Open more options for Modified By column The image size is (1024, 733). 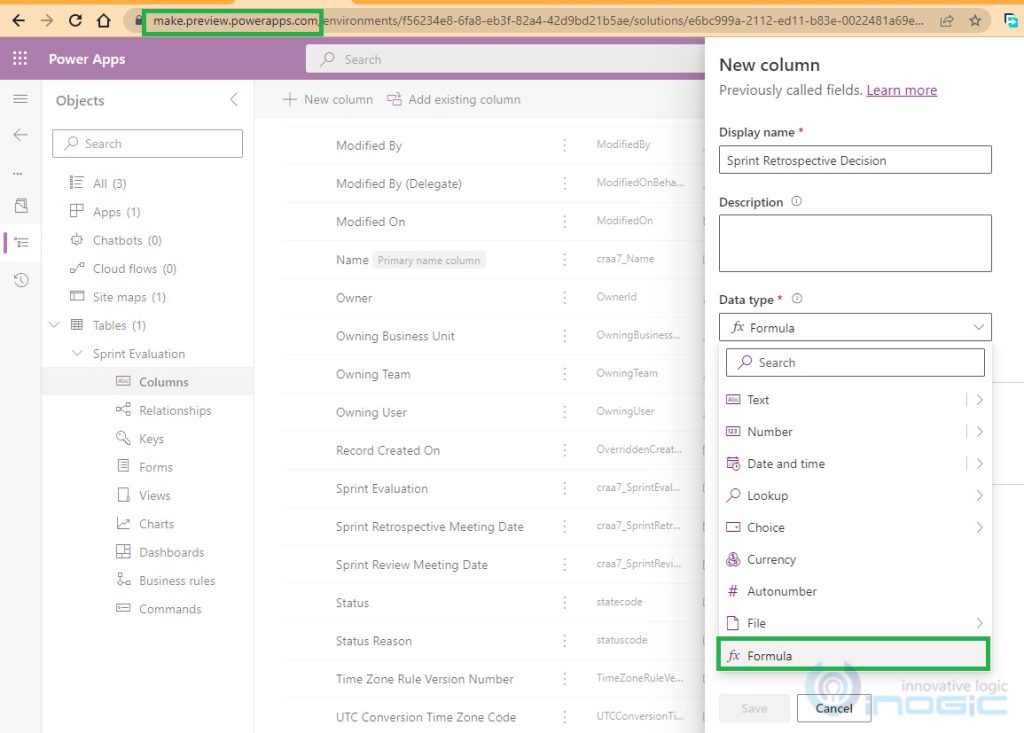(564, 145)
